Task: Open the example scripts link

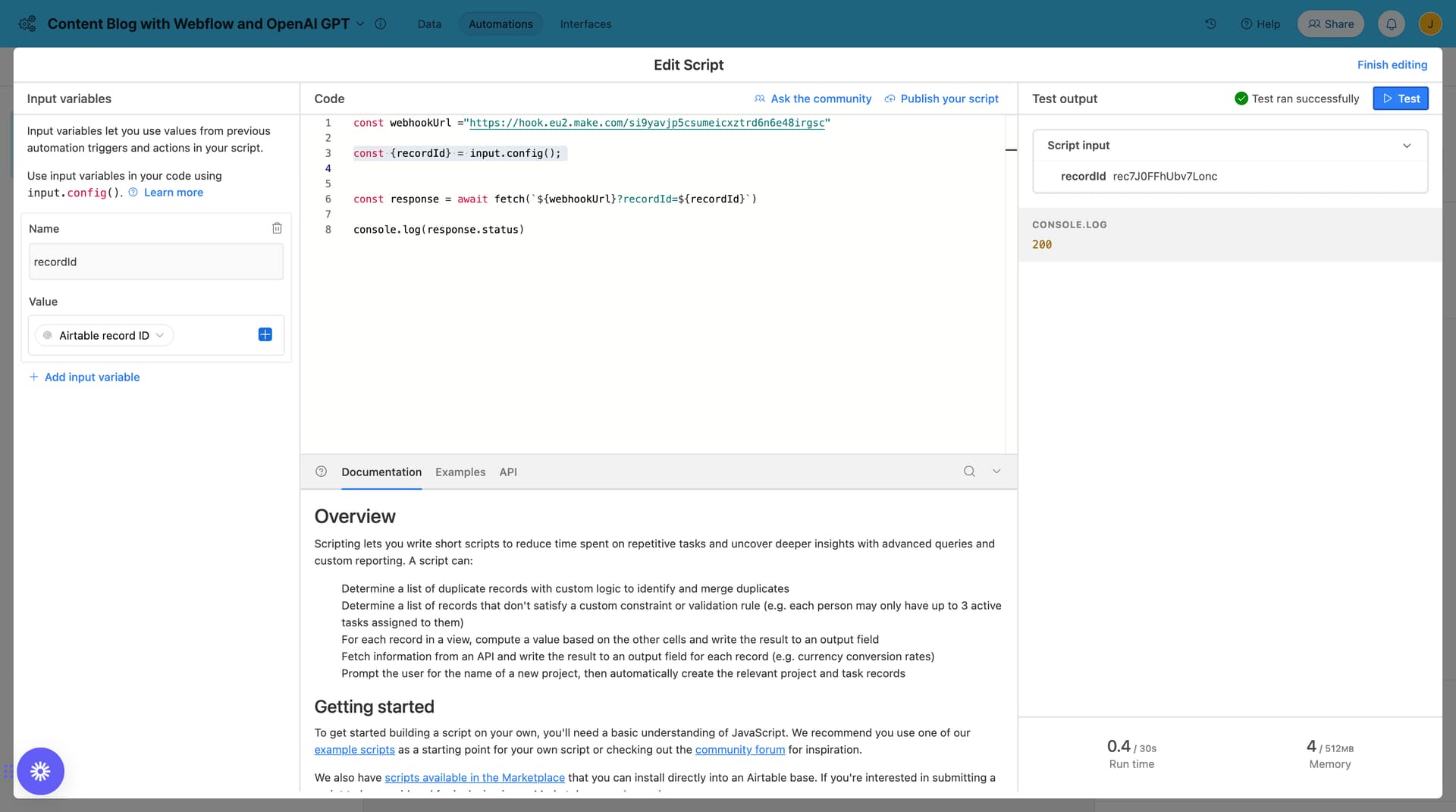Action: pyautogui.click(x=354, y=750)
